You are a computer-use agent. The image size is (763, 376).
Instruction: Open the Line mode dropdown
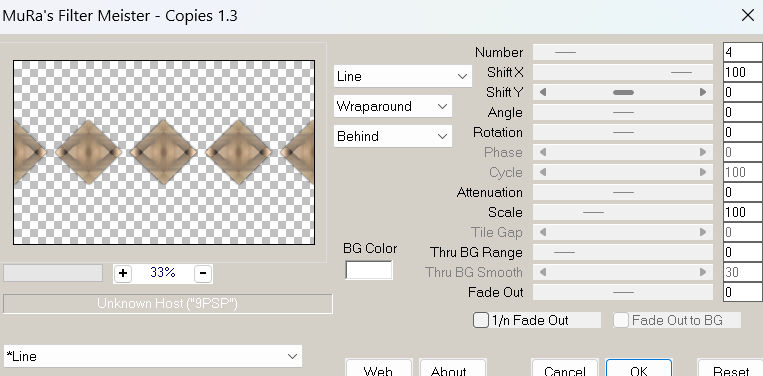coord(402,76)
